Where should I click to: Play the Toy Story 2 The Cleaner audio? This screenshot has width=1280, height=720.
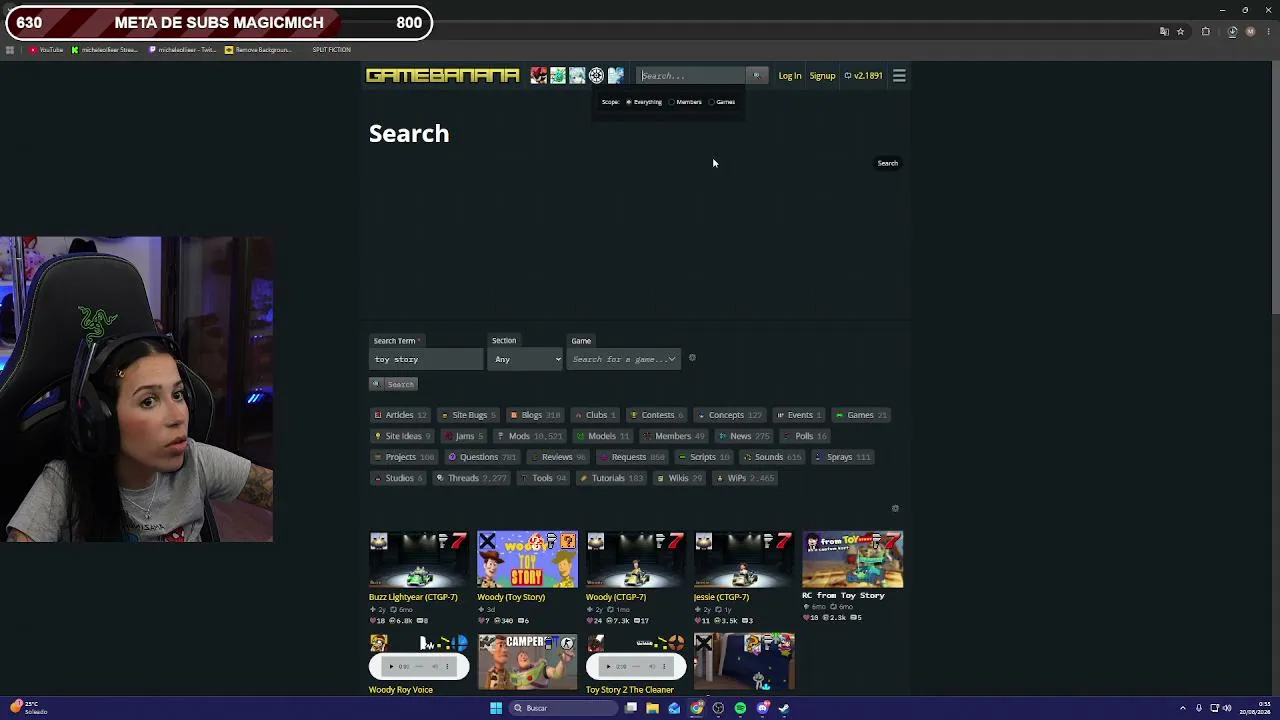coord(608,666)
